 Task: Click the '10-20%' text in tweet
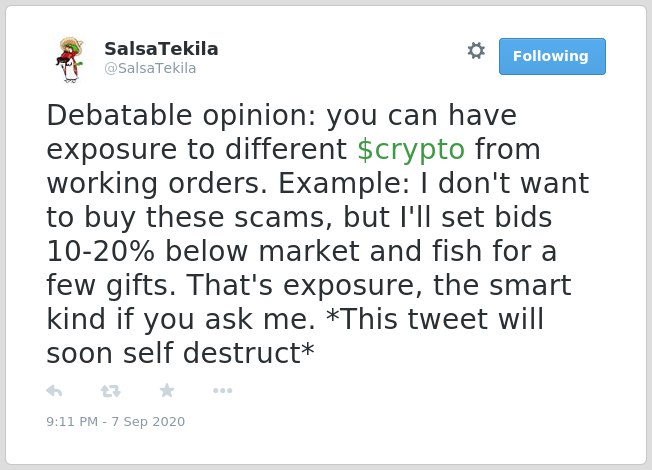(x=100, y=251)
